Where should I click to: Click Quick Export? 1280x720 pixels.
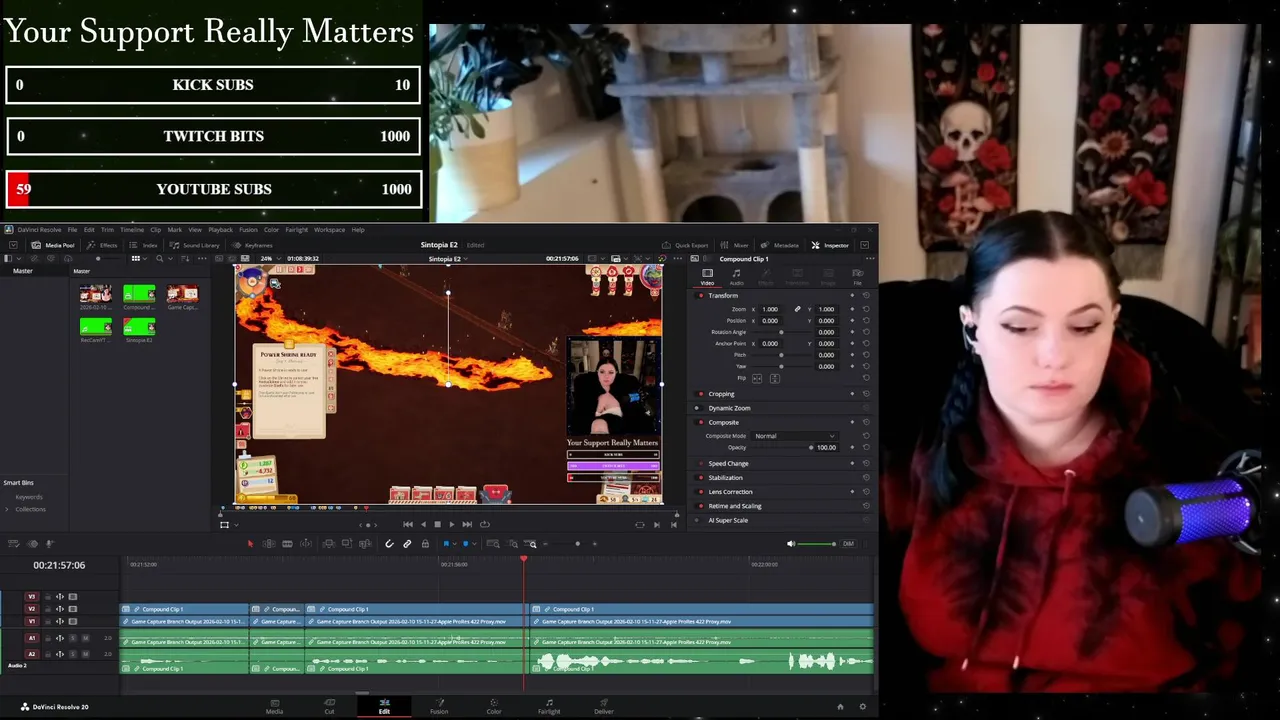pos(685,245)
